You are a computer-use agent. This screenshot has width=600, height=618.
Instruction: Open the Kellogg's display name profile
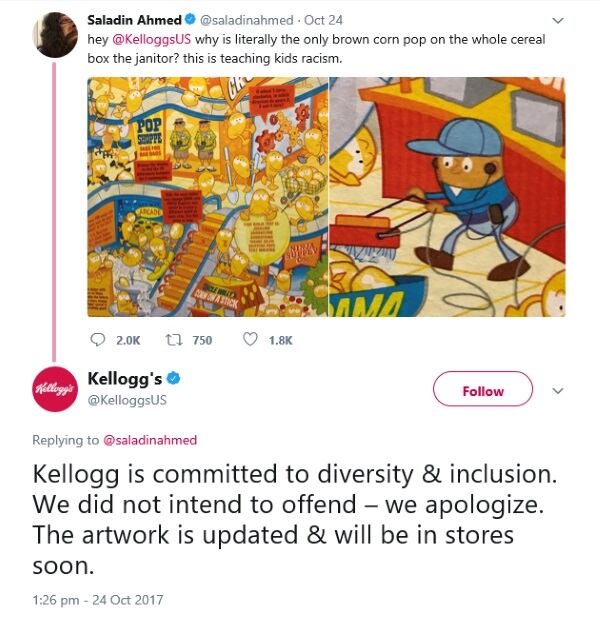click(x=123, y=378)
